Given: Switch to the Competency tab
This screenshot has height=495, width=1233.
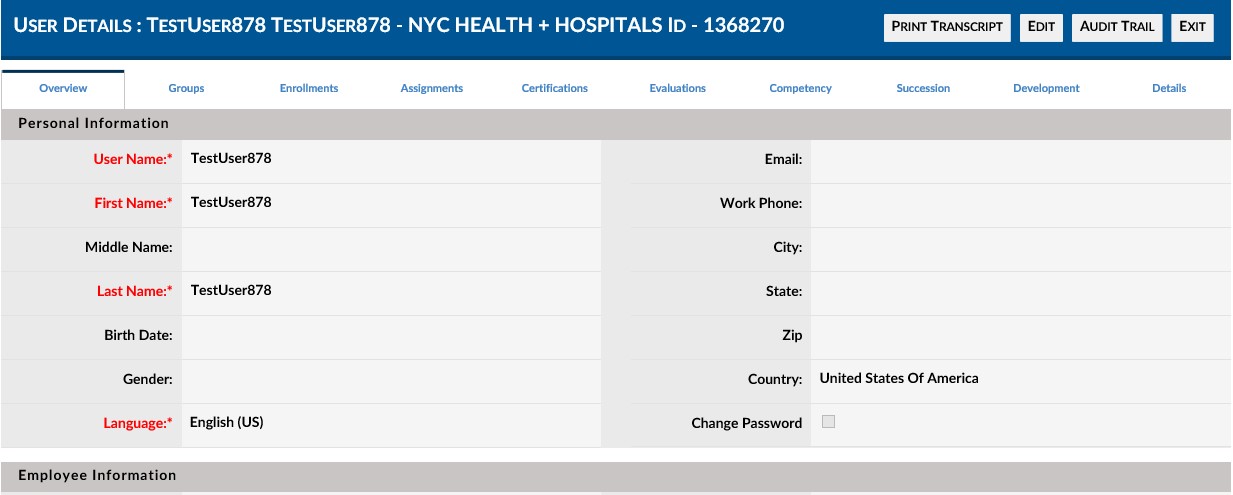Looking at the screenshot, I should (x=800, y=89).
